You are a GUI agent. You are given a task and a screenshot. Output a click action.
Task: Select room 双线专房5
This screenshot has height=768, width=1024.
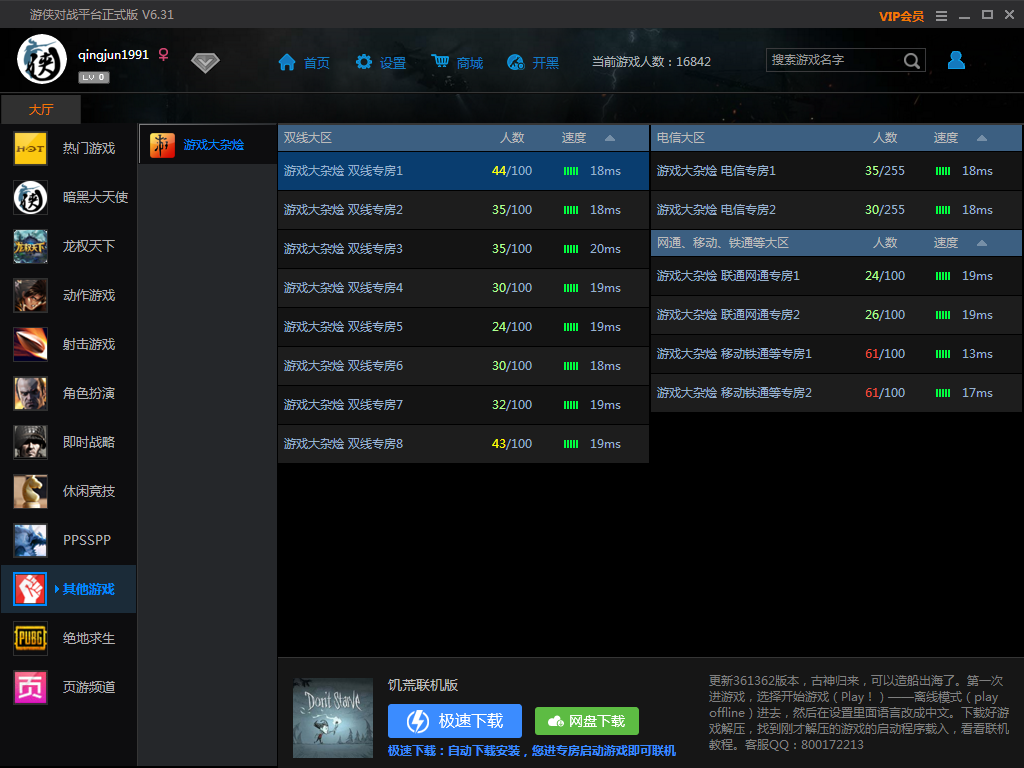[463, 327]
